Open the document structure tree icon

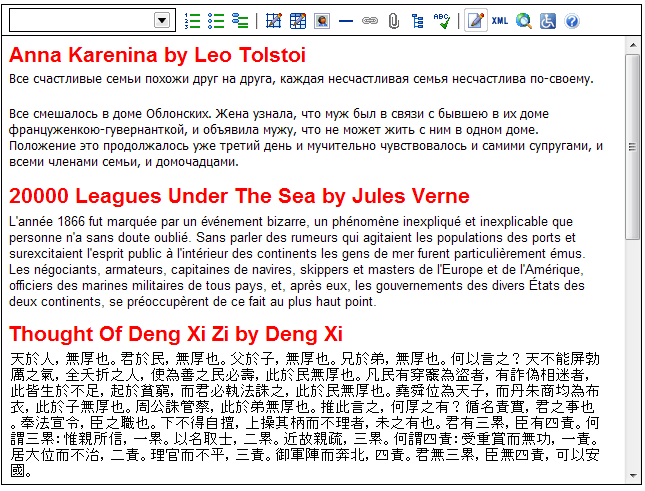[418, 21]
